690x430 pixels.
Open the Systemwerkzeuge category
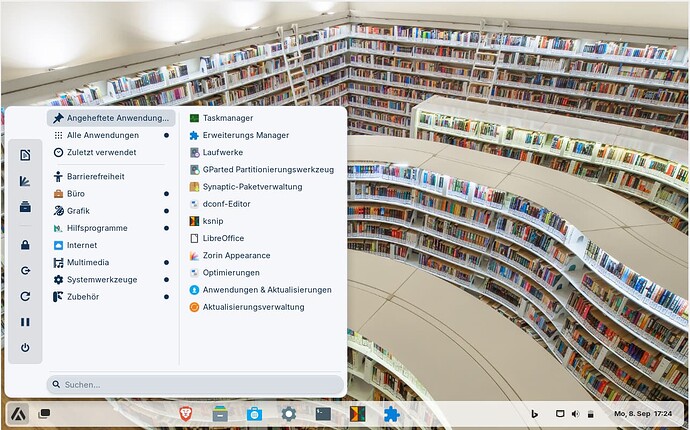click(x=111, y=279)
